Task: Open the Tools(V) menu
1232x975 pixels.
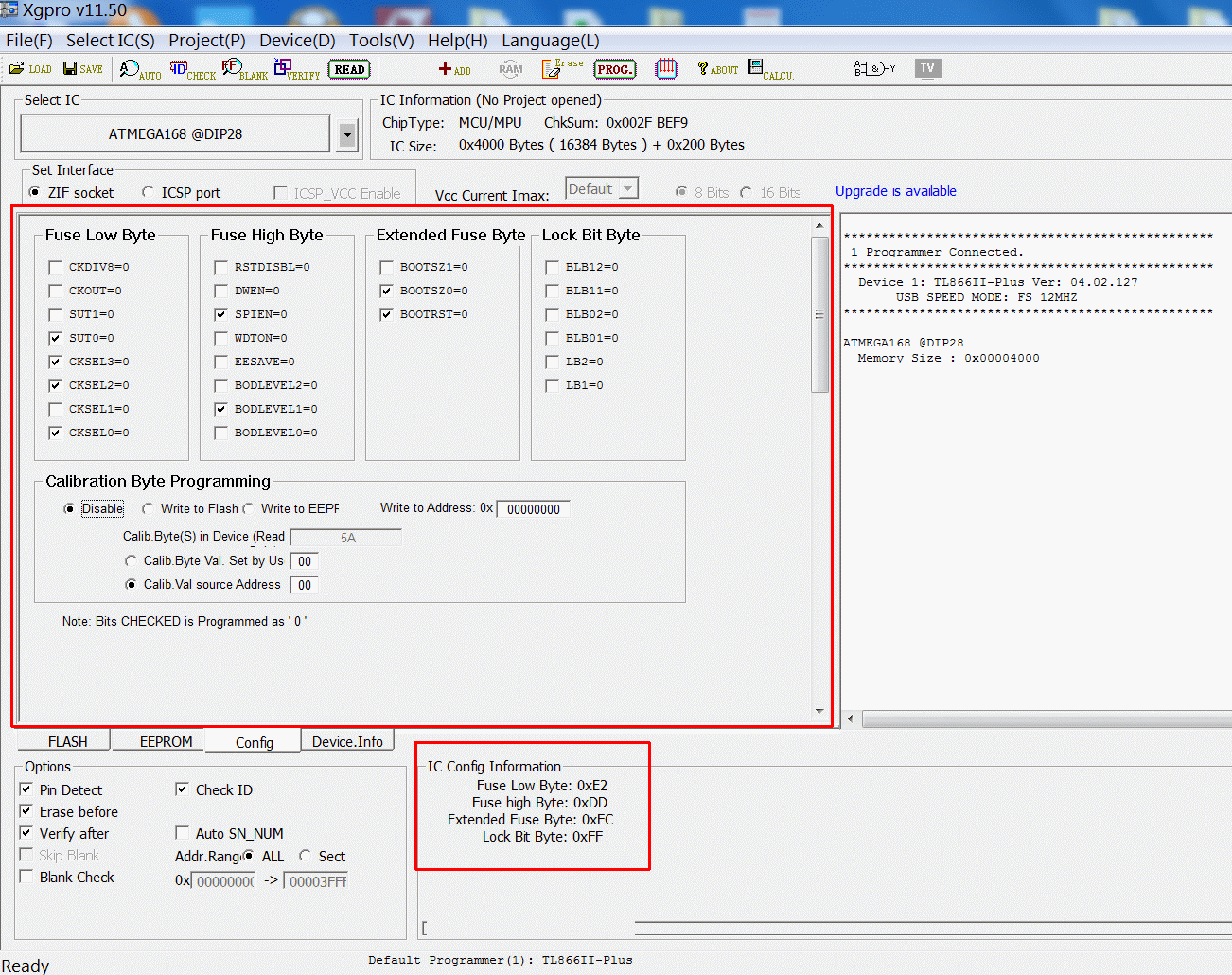Action: click(x=381, y=41)
